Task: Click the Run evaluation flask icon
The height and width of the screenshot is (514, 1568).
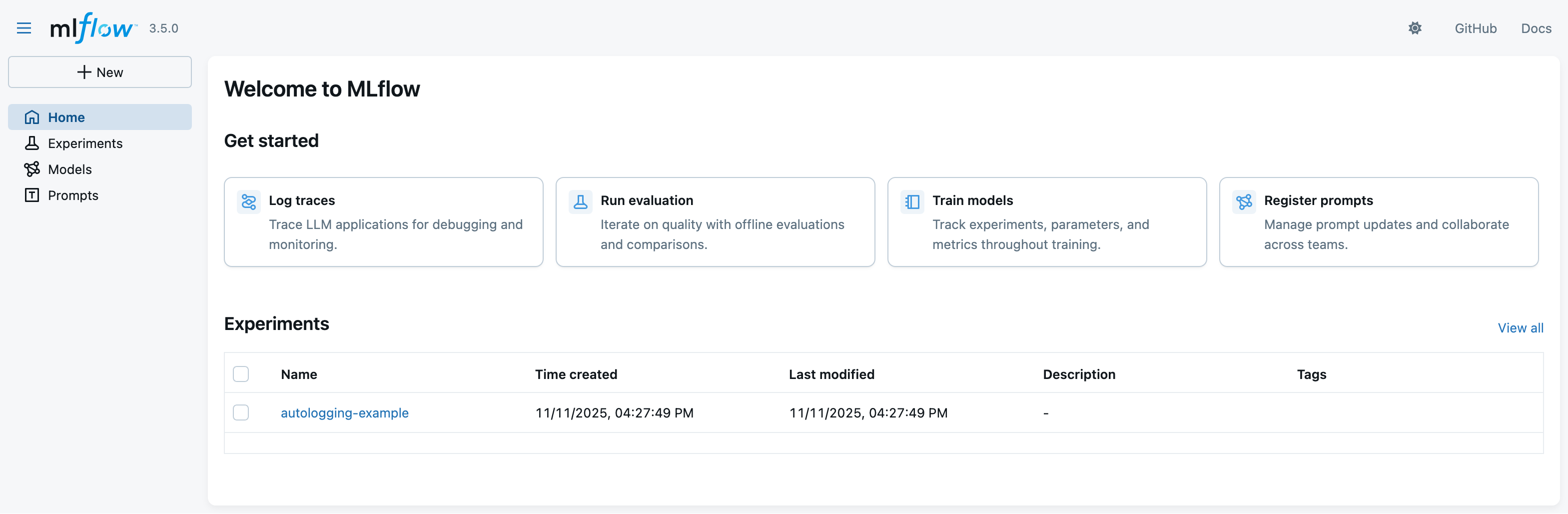Action: (580, 201)
